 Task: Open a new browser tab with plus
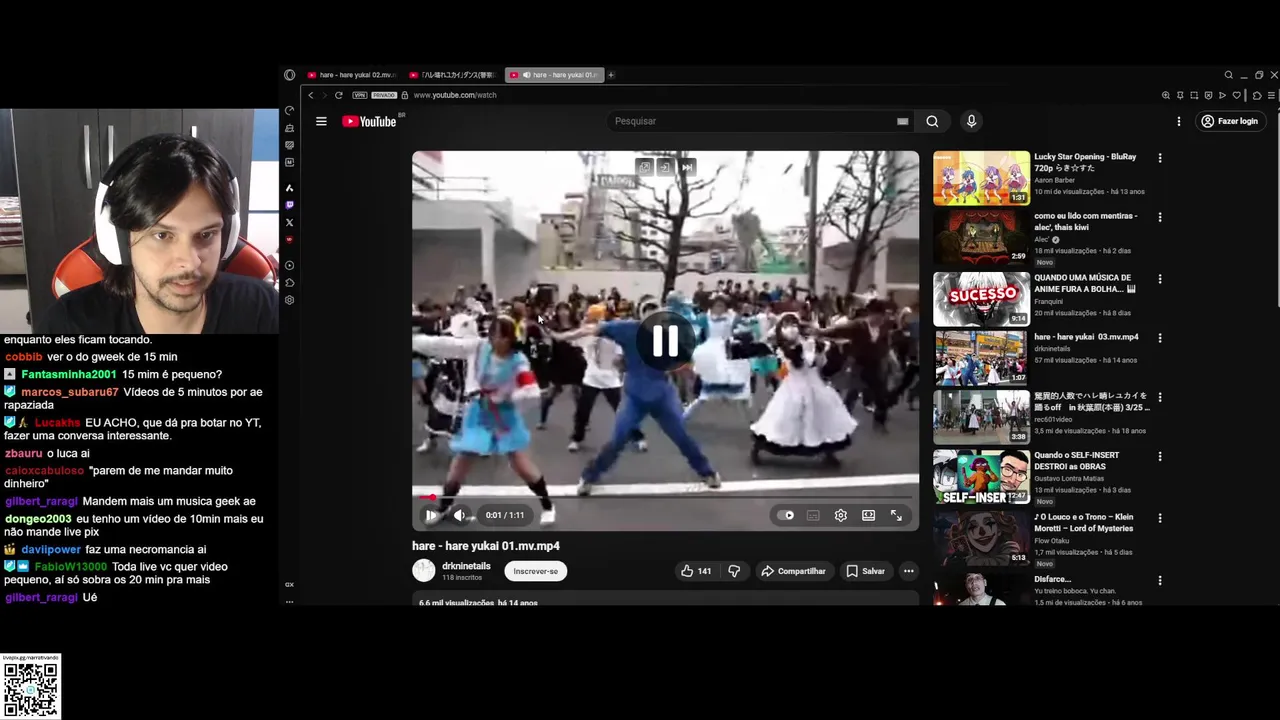click(611, 75)
